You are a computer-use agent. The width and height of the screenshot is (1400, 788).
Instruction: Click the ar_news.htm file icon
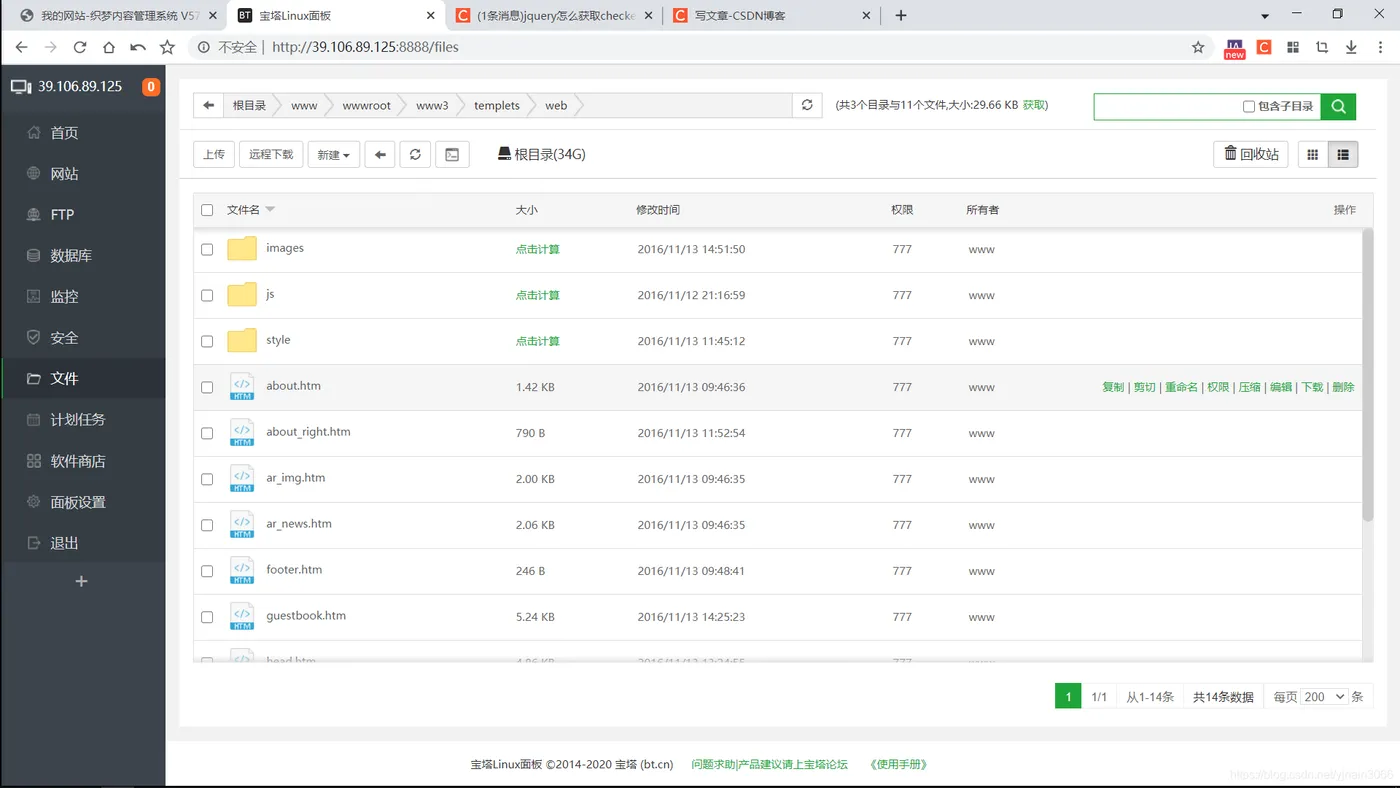[x=242, y=525]
